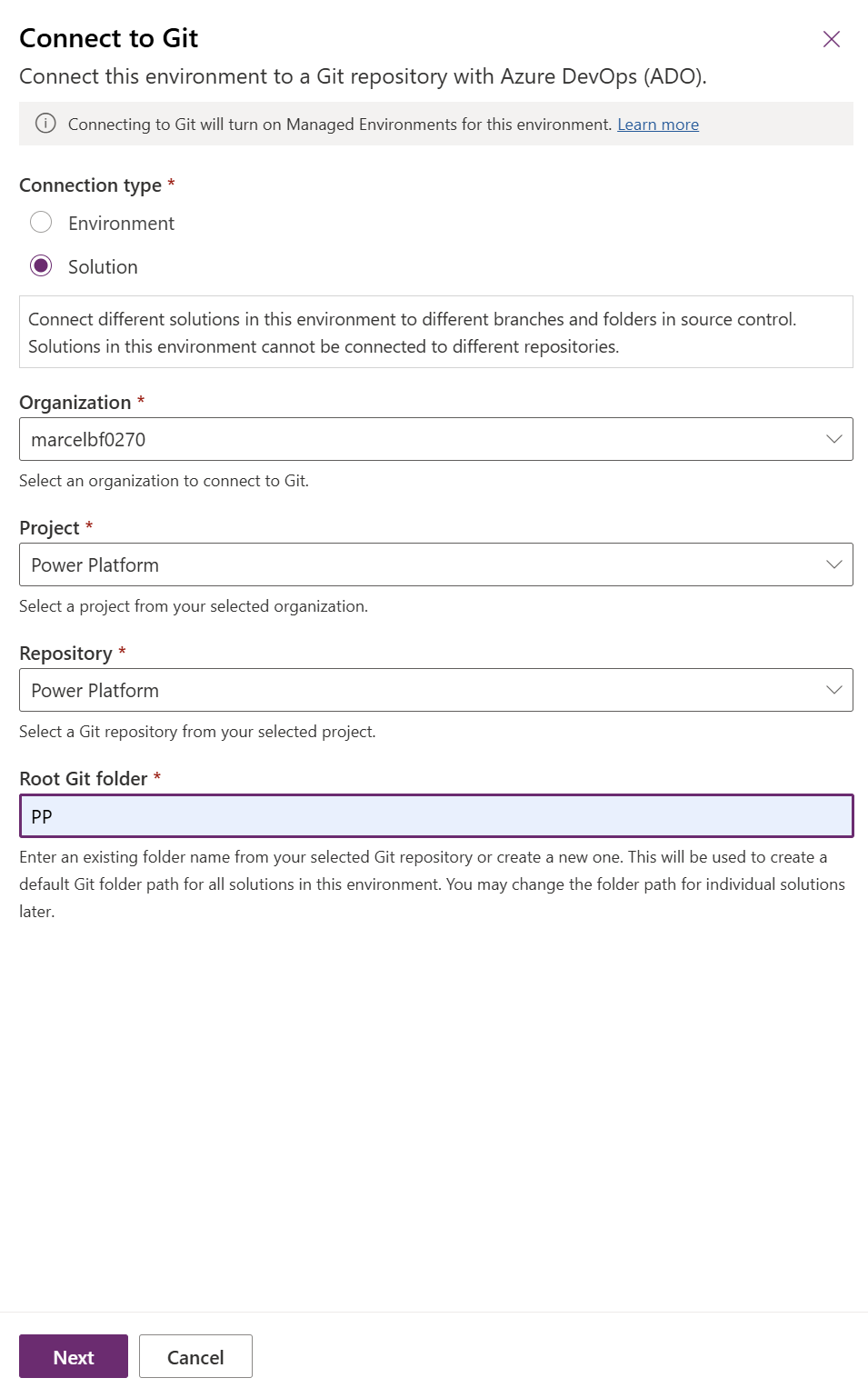Select the Solution connection type
The height and width of the screenshot is (1398, 868).
40,266
